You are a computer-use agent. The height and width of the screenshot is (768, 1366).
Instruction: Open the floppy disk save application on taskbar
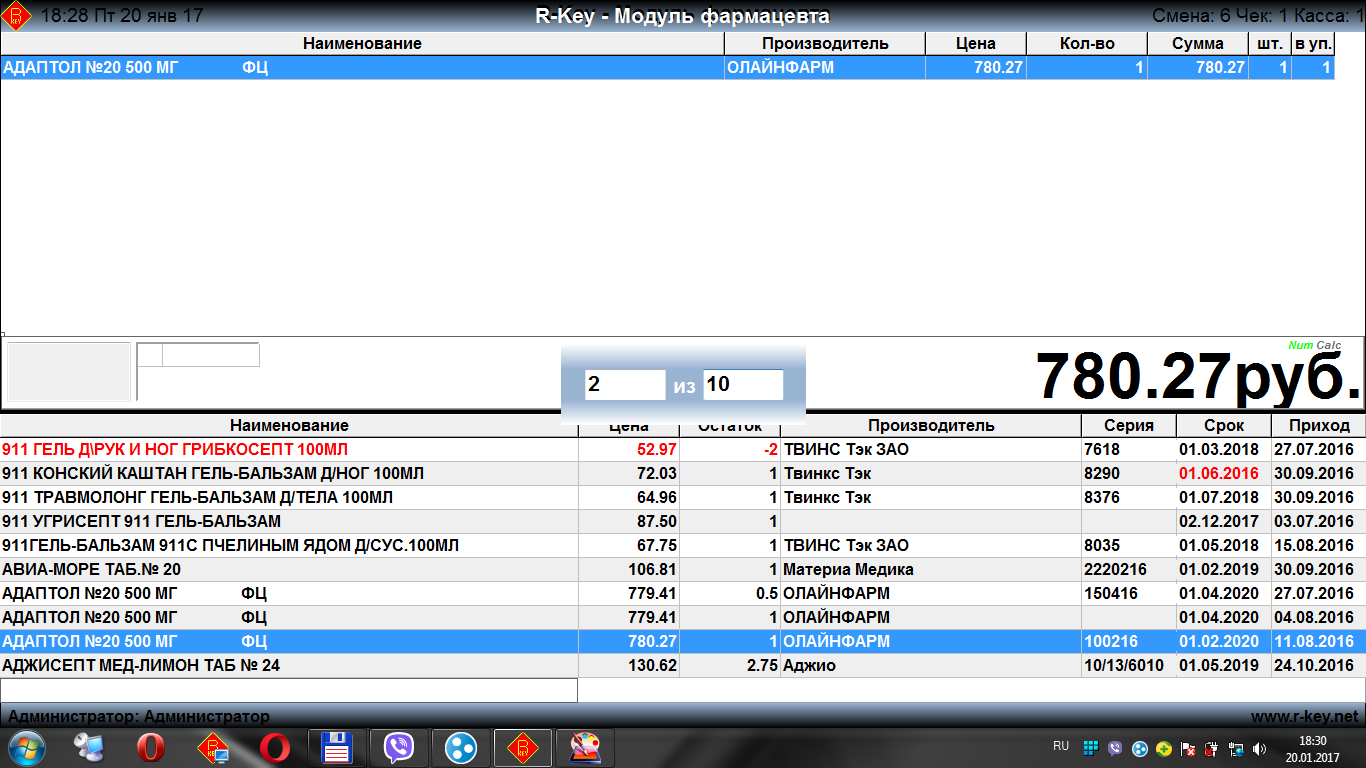coord(336,748)
